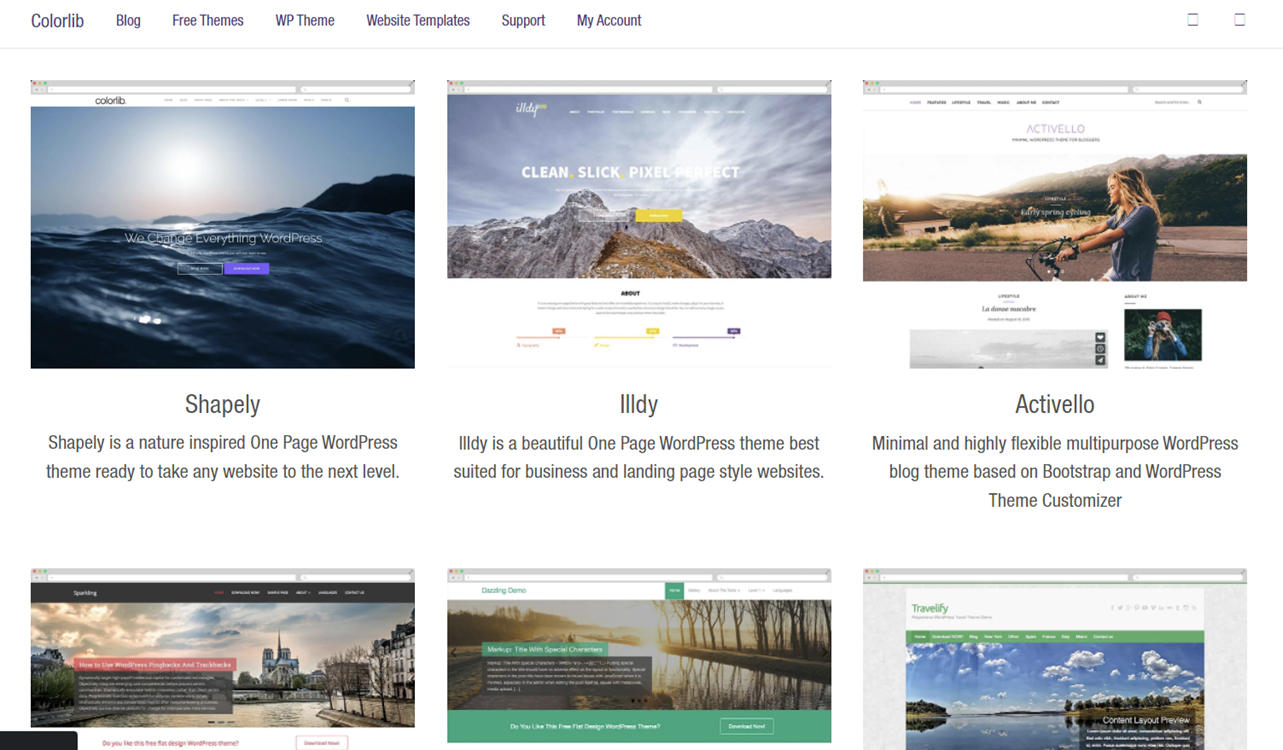1283x750 pixels.
Task: Open the Support page link
Action: pos(523,20)
